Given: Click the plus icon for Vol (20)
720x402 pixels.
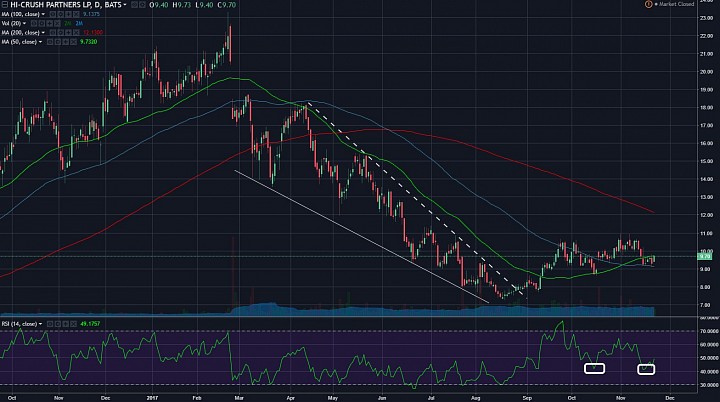Looking at the screenshot, I should [49, 23].
